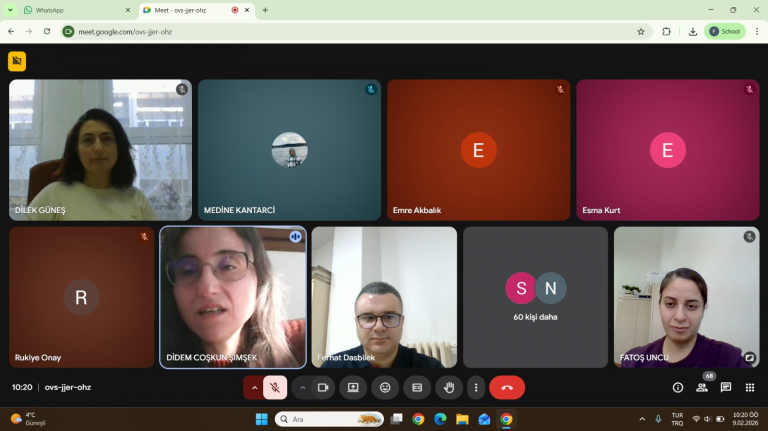Open the emoji reactions icon
Image resolution: width=768 pixels, height=431 pixels.
pos(385,387)
